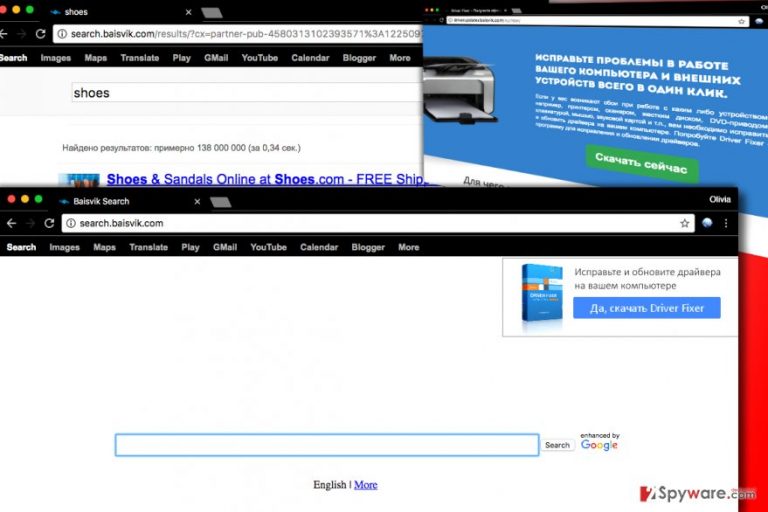Click the Baisvik search text box
768x512 pixels.
pyautogui.click(x=327, y=445)
